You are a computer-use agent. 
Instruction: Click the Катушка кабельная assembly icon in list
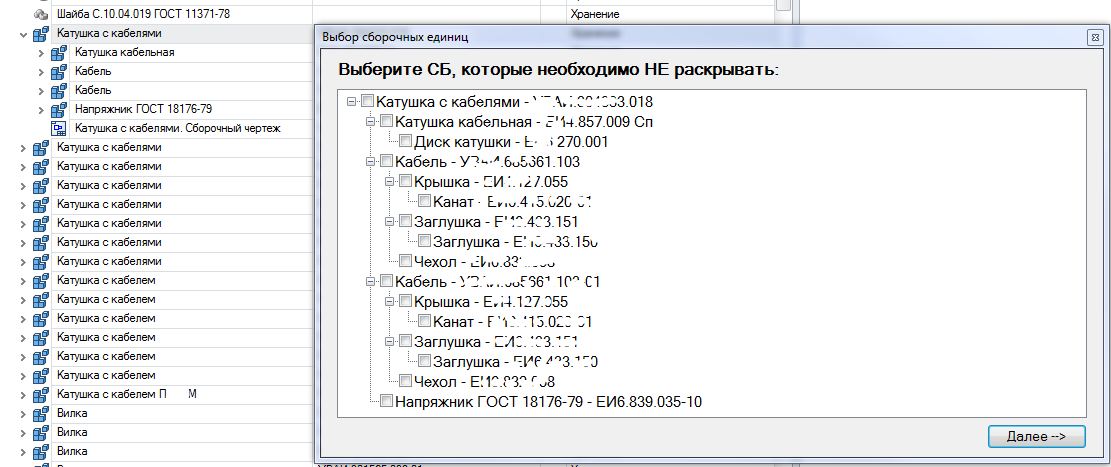tap(59, 52)
